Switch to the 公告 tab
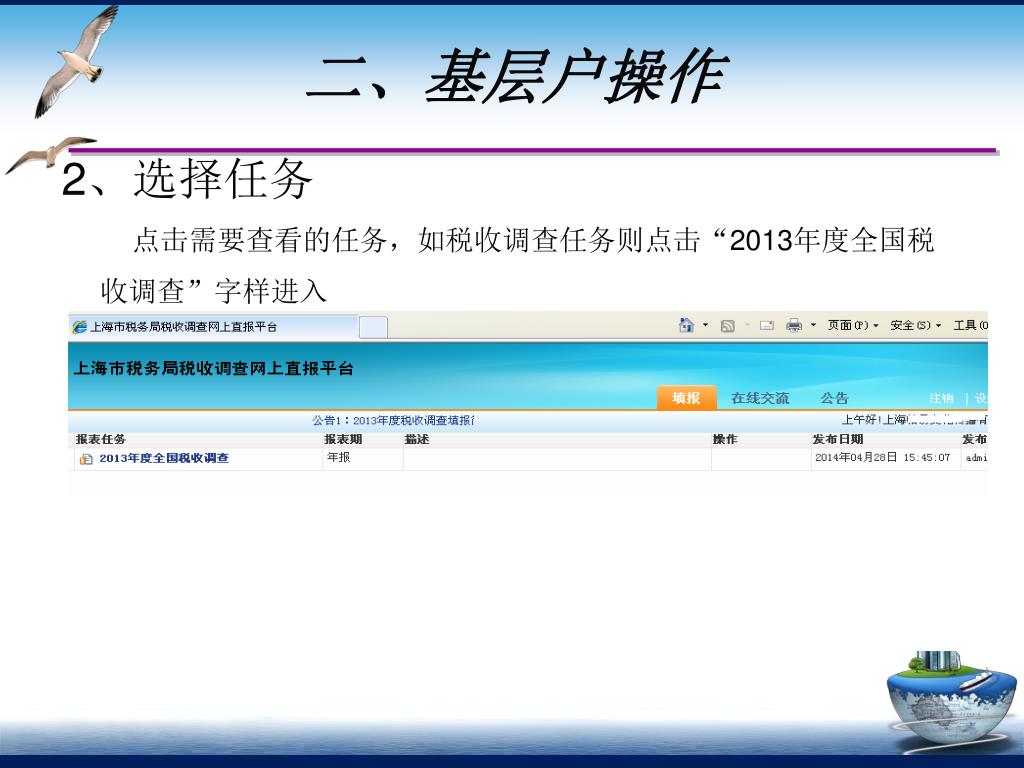 coord(834,398)
